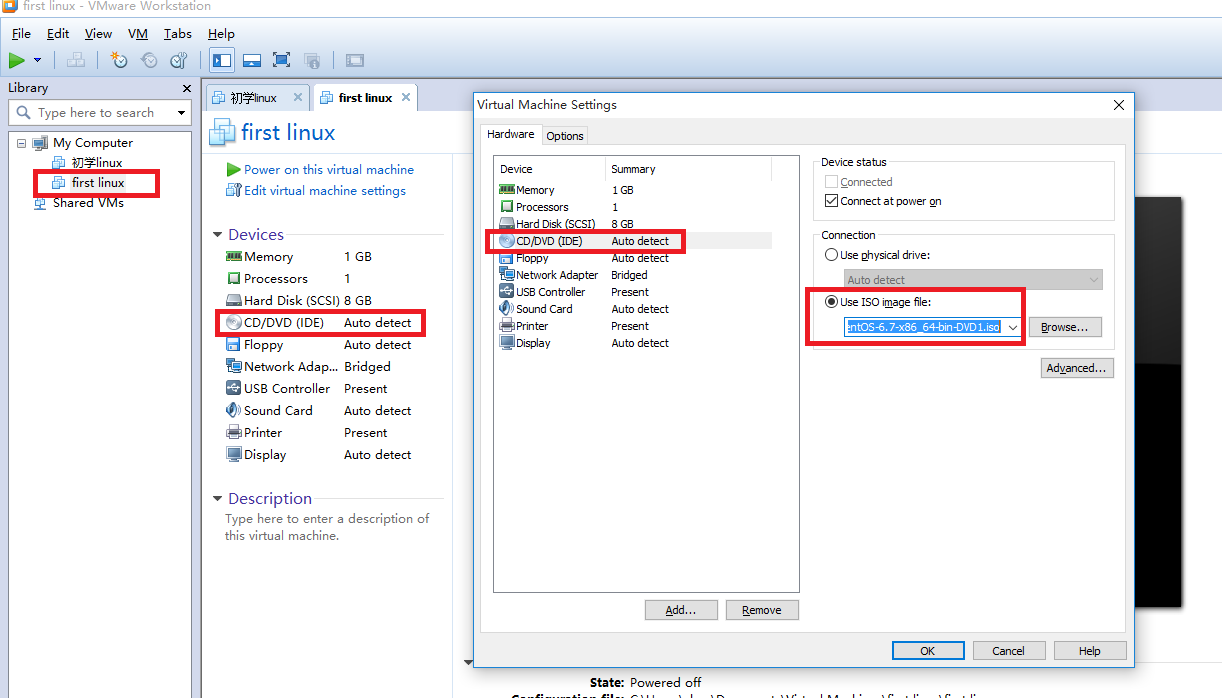Screen dimensions: 1222x698
Task: Click USB Controller icon in main Devices list
Action: coord(234,389)
